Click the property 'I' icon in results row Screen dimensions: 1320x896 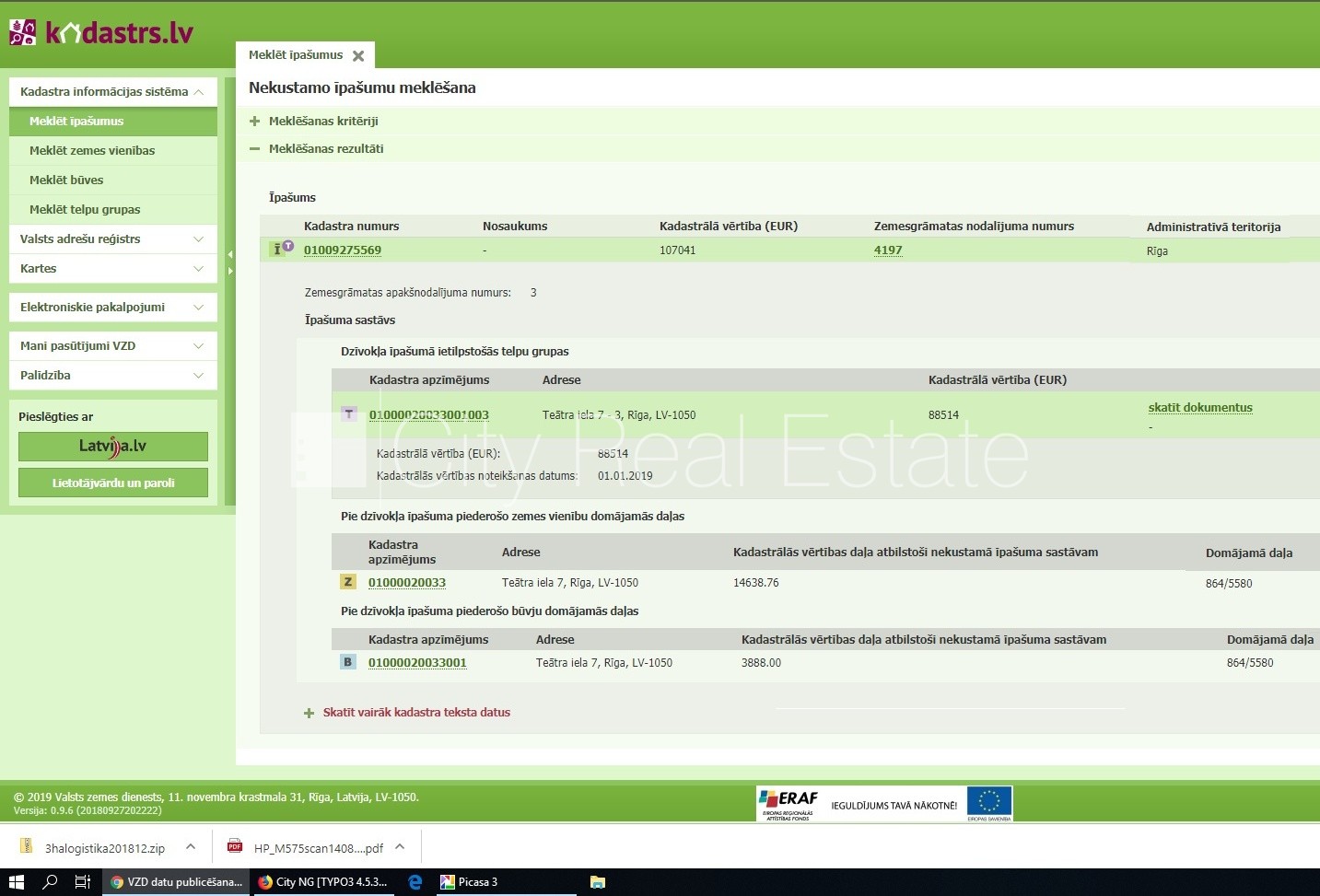click(277, 250)
